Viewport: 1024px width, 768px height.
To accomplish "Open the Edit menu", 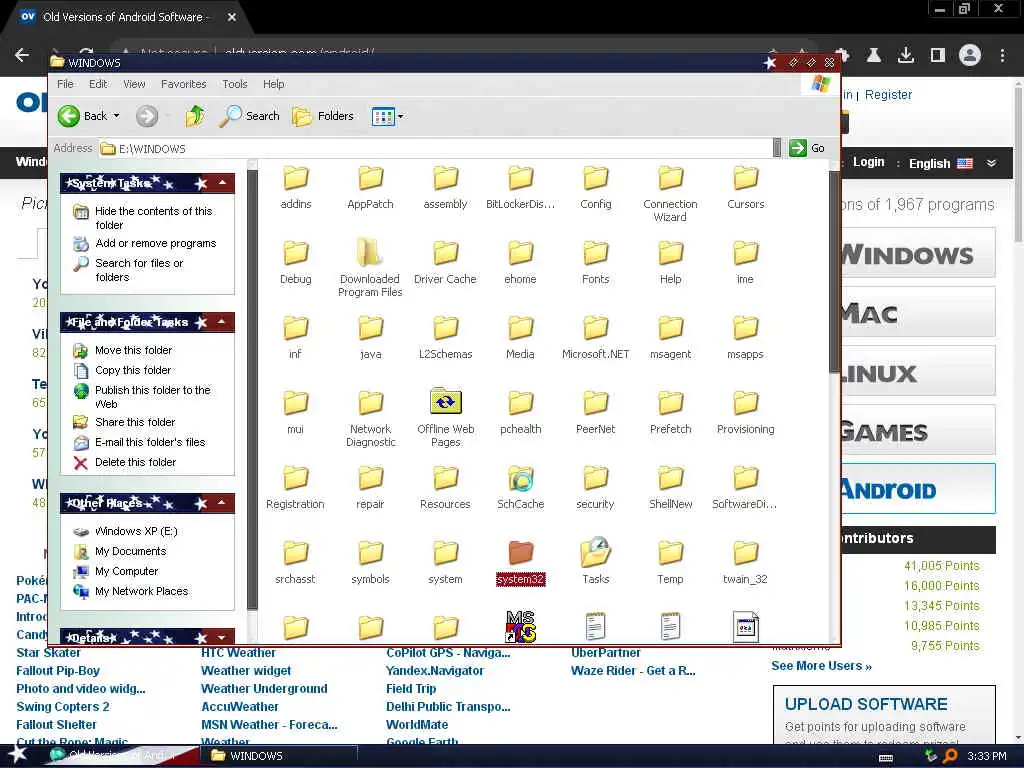I will [98, 84].
